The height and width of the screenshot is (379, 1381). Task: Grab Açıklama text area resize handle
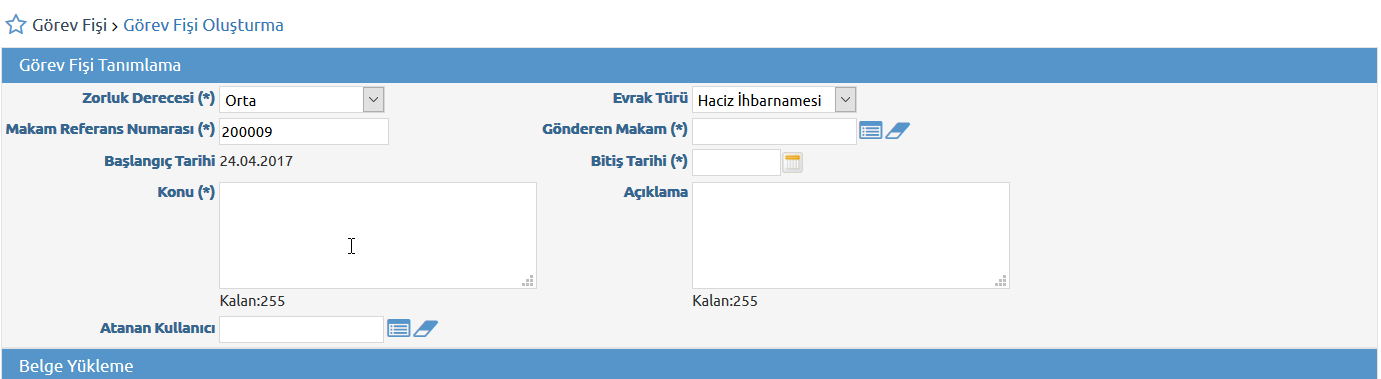[x=1001, y=281]
